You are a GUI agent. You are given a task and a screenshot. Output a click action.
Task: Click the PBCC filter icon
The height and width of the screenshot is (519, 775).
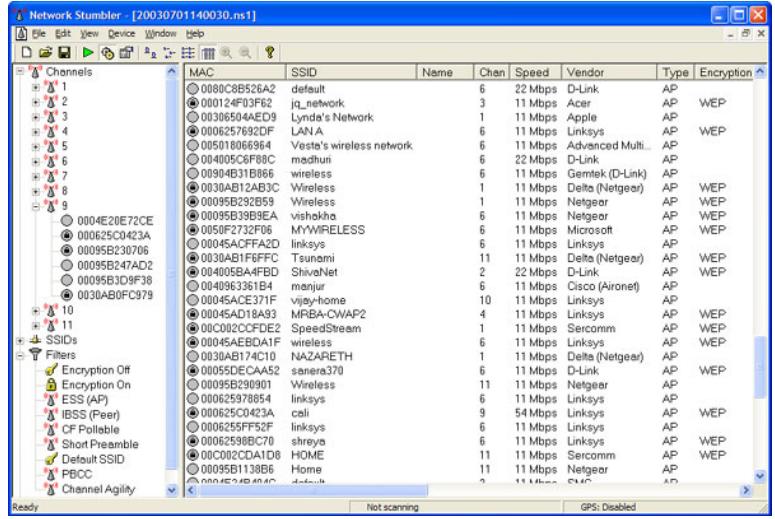coord(51,474)
